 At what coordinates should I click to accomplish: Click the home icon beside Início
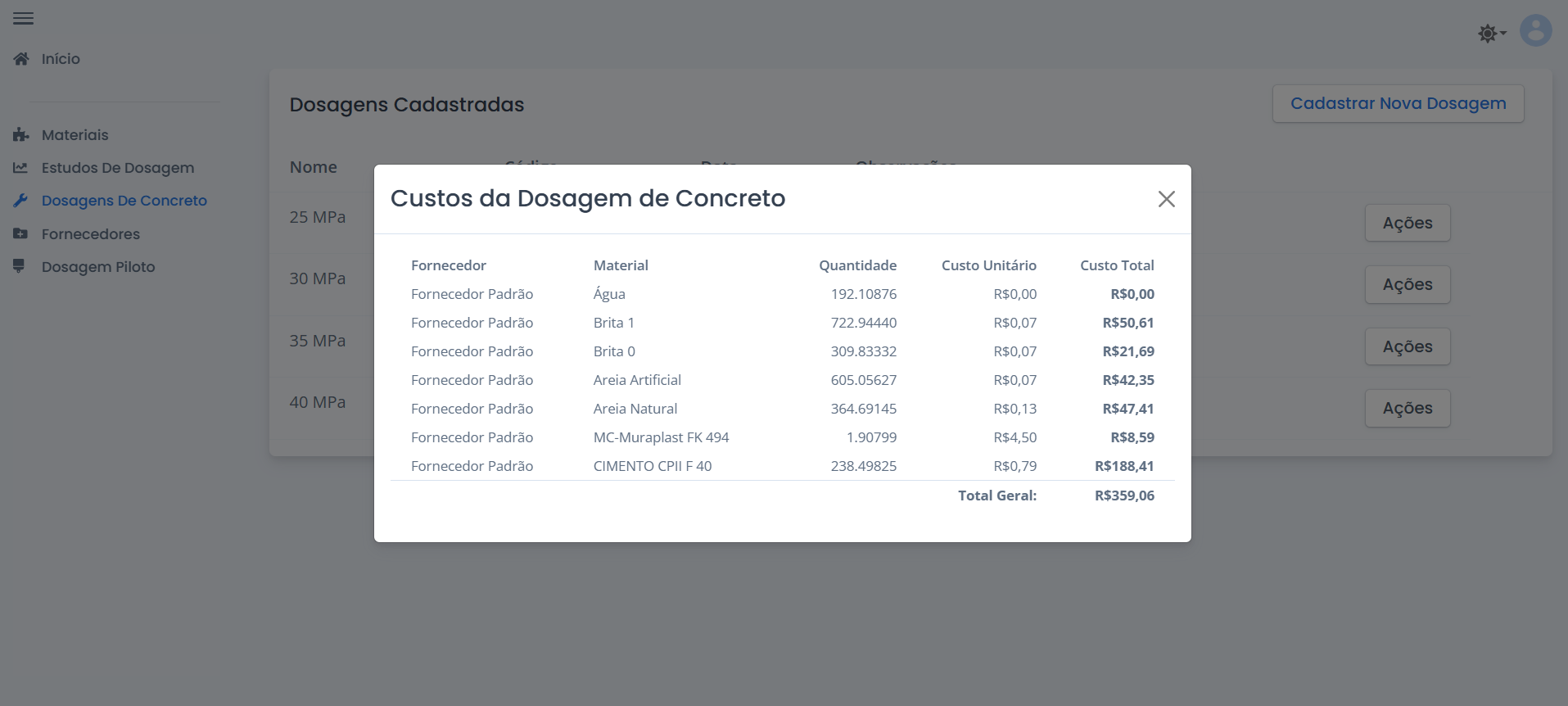21,59
